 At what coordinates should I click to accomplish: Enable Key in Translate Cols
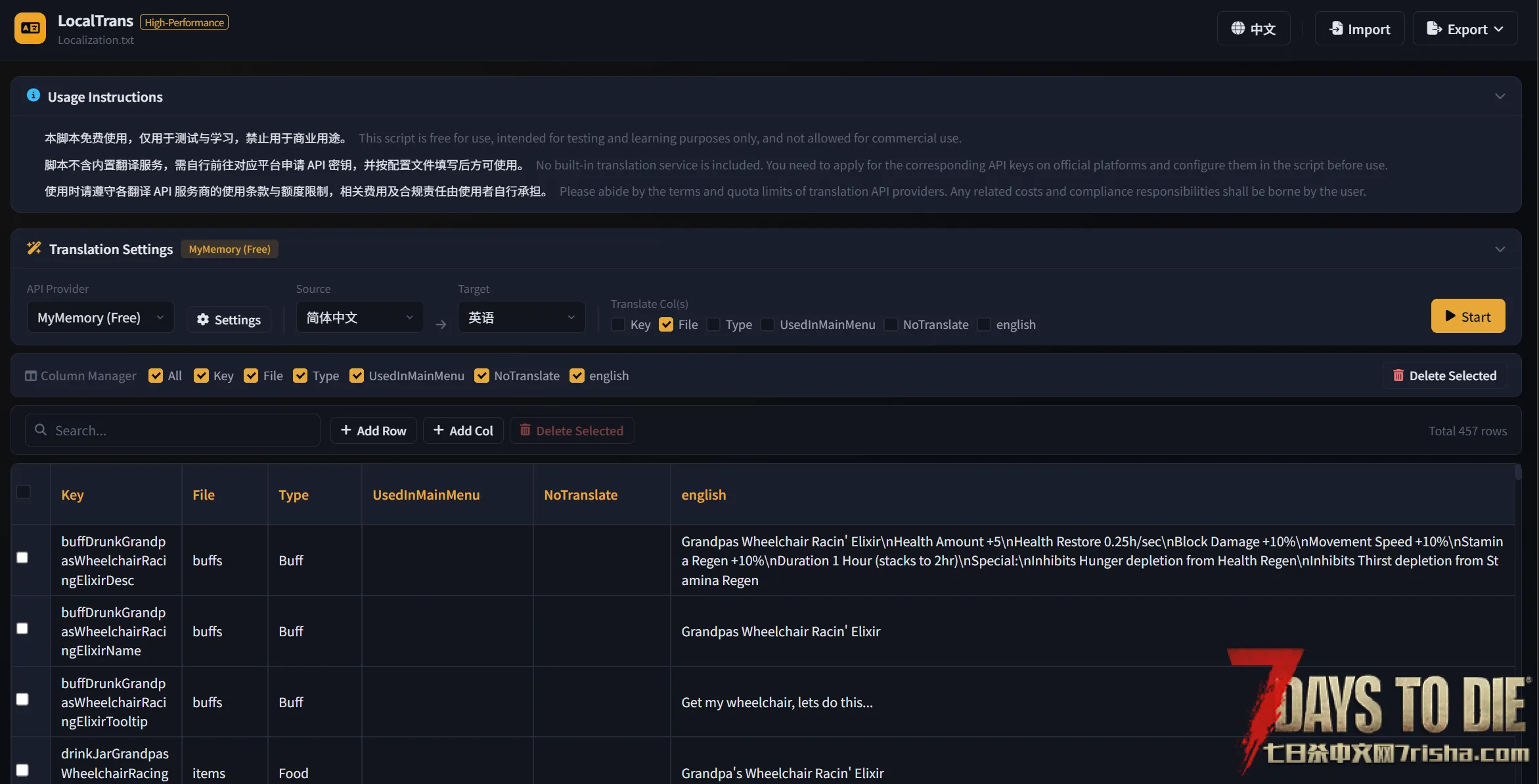618,324
